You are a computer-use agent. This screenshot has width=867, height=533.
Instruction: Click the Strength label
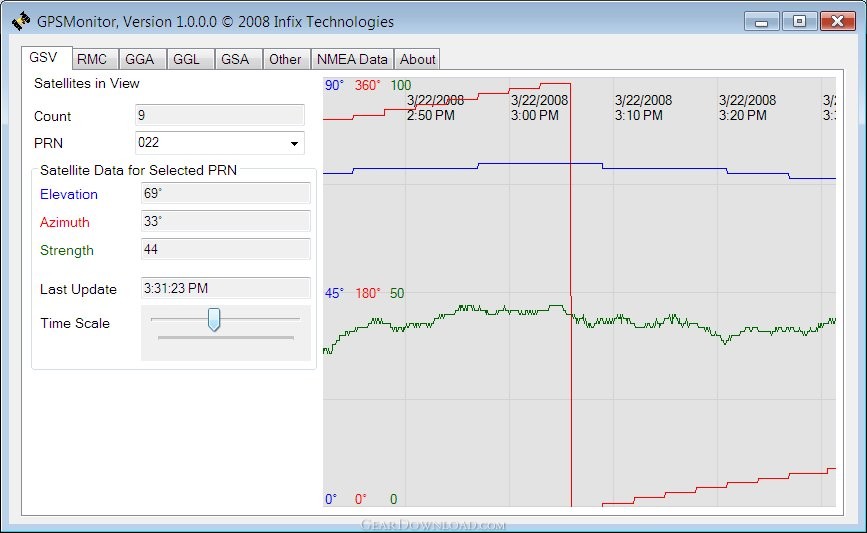click(x=67, y=250)
